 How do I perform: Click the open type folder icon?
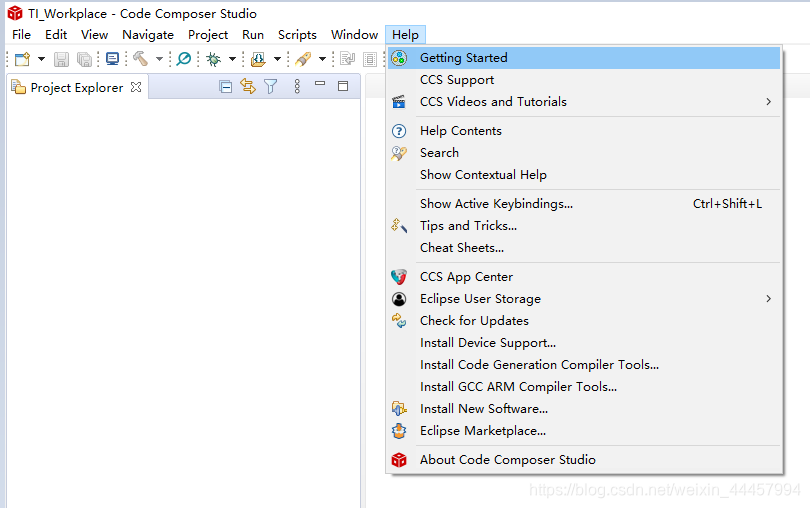pyautogui.click(x=258, y=59)
